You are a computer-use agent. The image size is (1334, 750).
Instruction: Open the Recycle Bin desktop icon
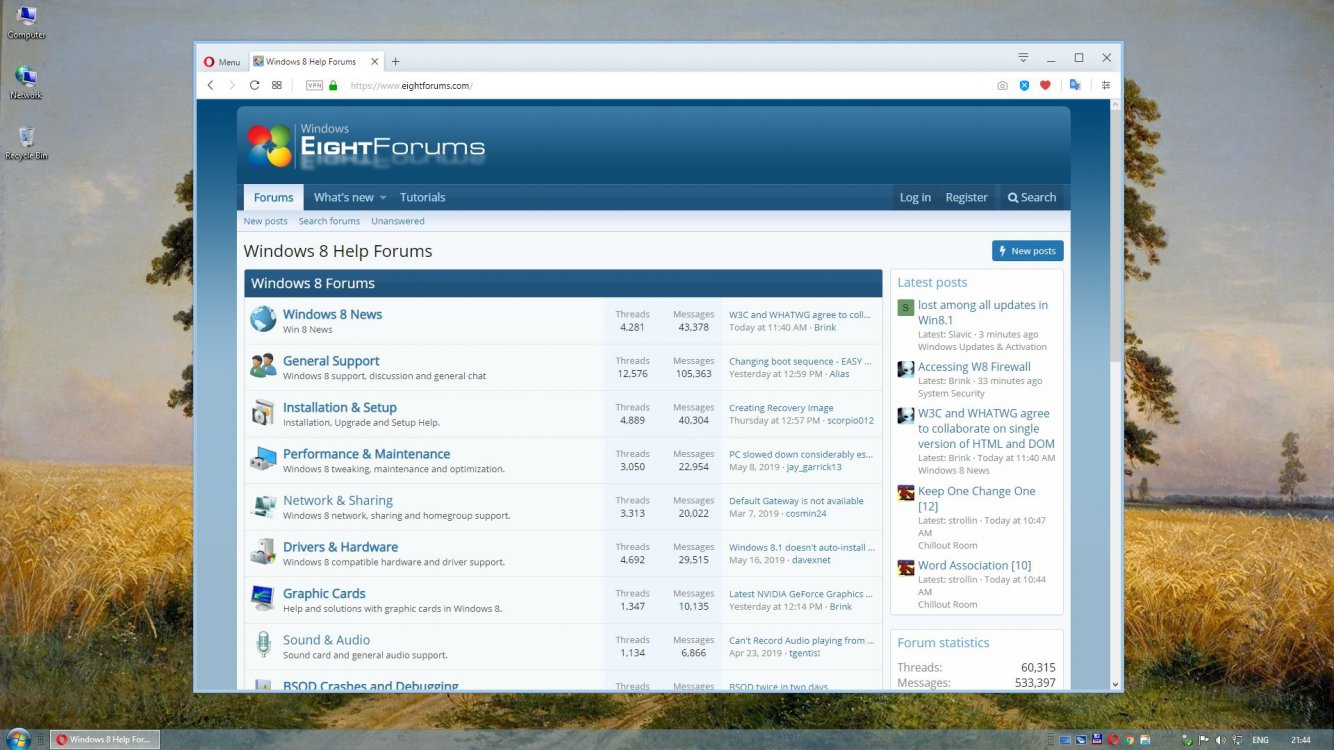pyautogui.click(x=26, y=143)
